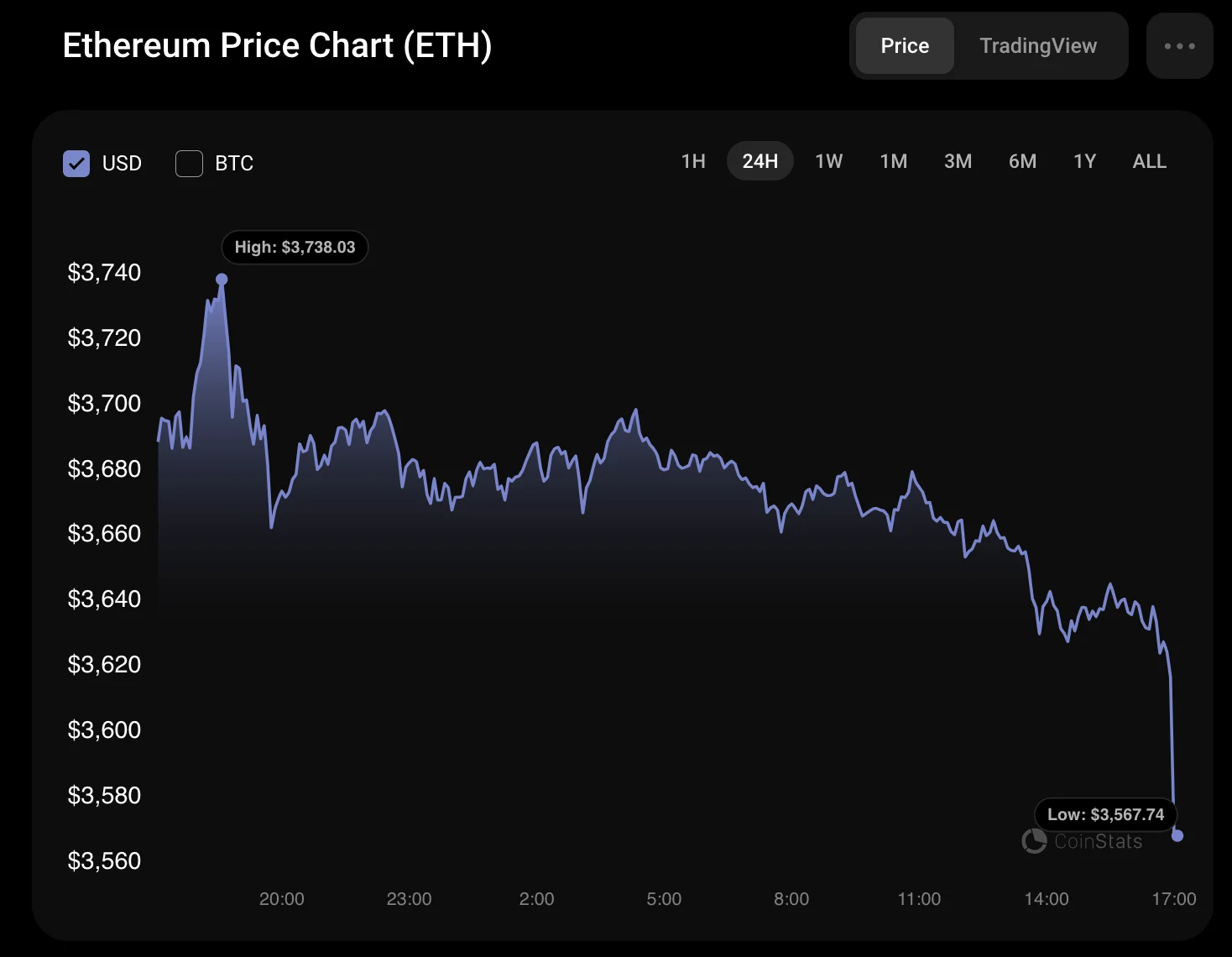Select the 1H time range
Image resolution: width=1232 pixels, height=957 pixels.
[693, 161]
